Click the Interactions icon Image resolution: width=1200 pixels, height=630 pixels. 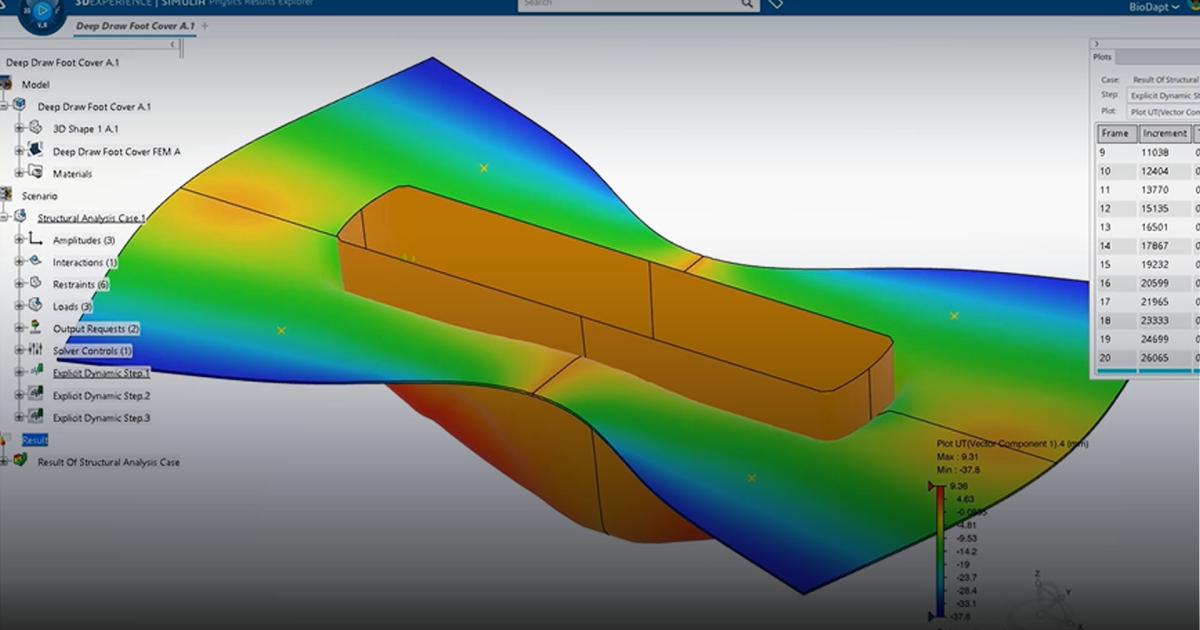tap(36, 261)
